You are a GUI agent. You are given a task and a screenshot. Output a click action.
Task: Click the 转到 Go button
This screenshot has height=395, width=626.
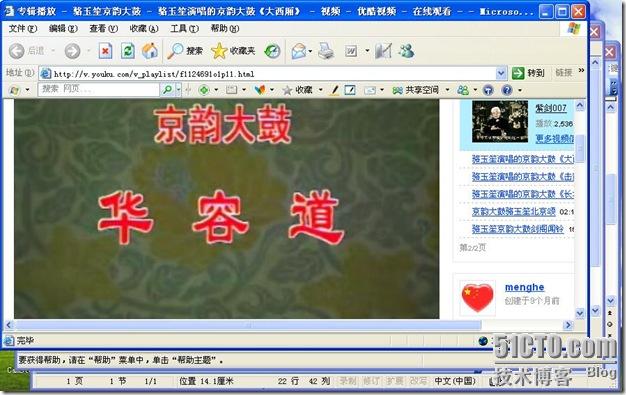pyautogui.click(x=528, y=73)
